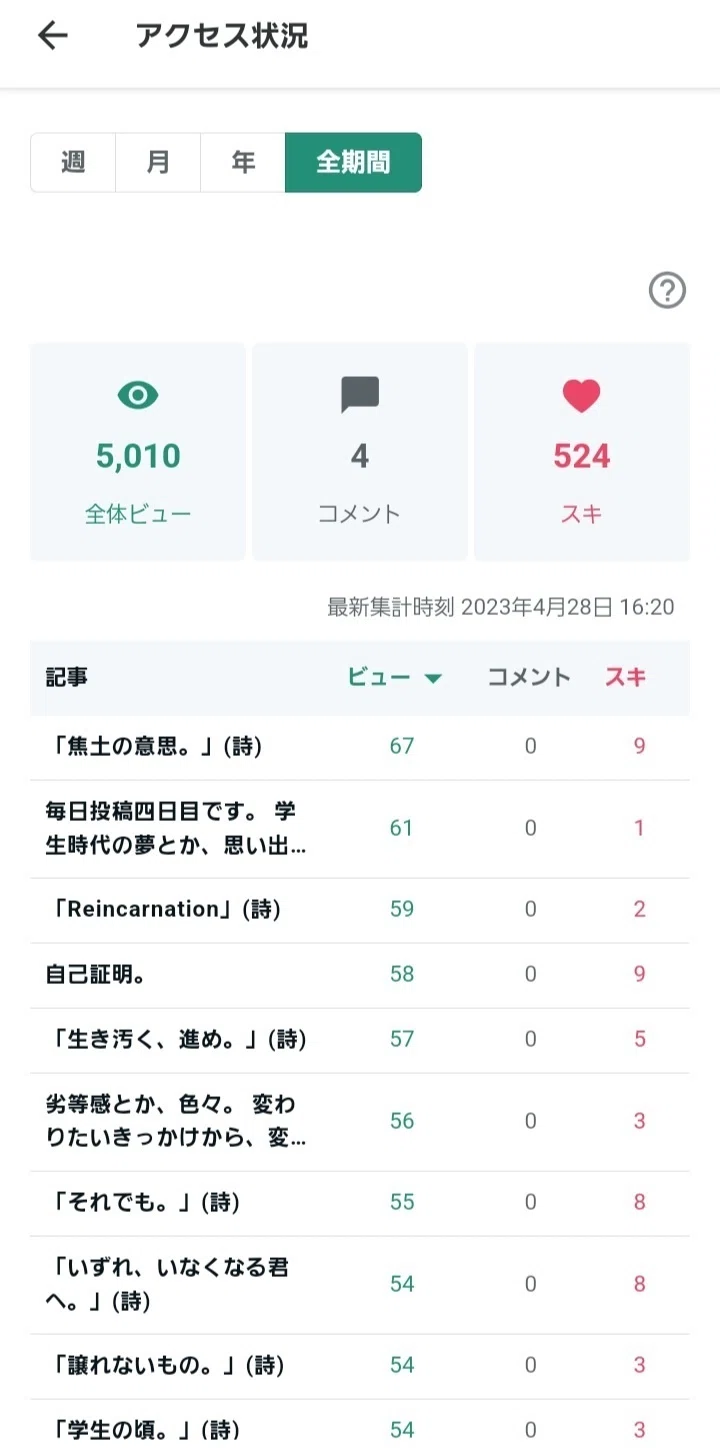Tap the comment bubble icon
The image size is (720, 1448).
(x=360, y=395)
